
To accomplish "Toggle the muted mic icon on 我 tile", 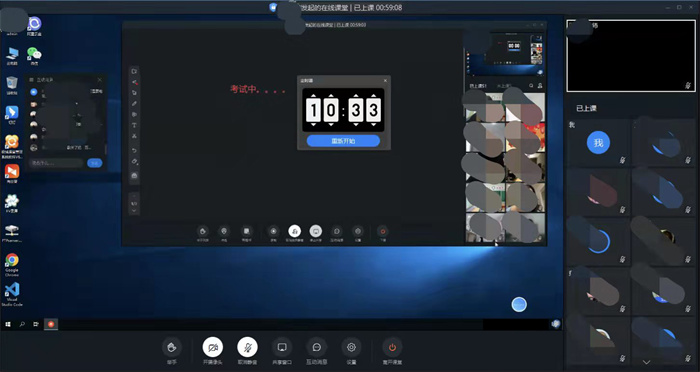I will tap(623, 160).
